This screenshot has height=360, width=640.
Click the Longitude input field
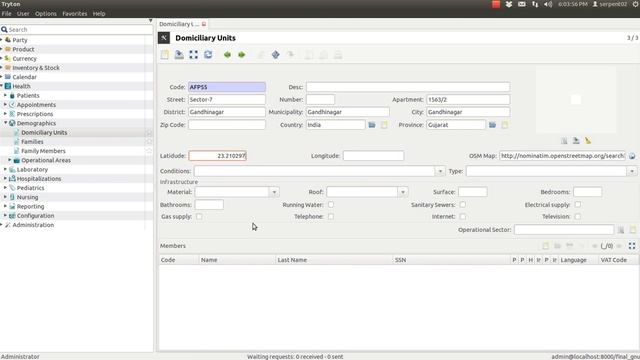(x=373, y=156)
